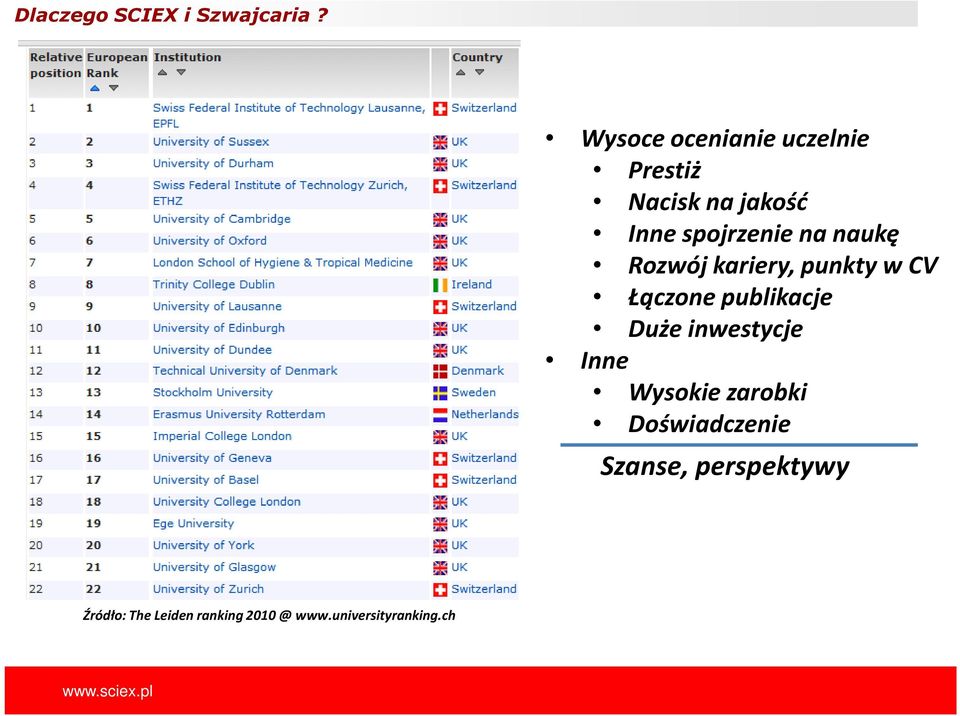Viewport: 960px width, 716px height.
Task: Click the slide title 'Dlaczego SCIEX i Szwajcaria ?'
Action: click(171, 15)
